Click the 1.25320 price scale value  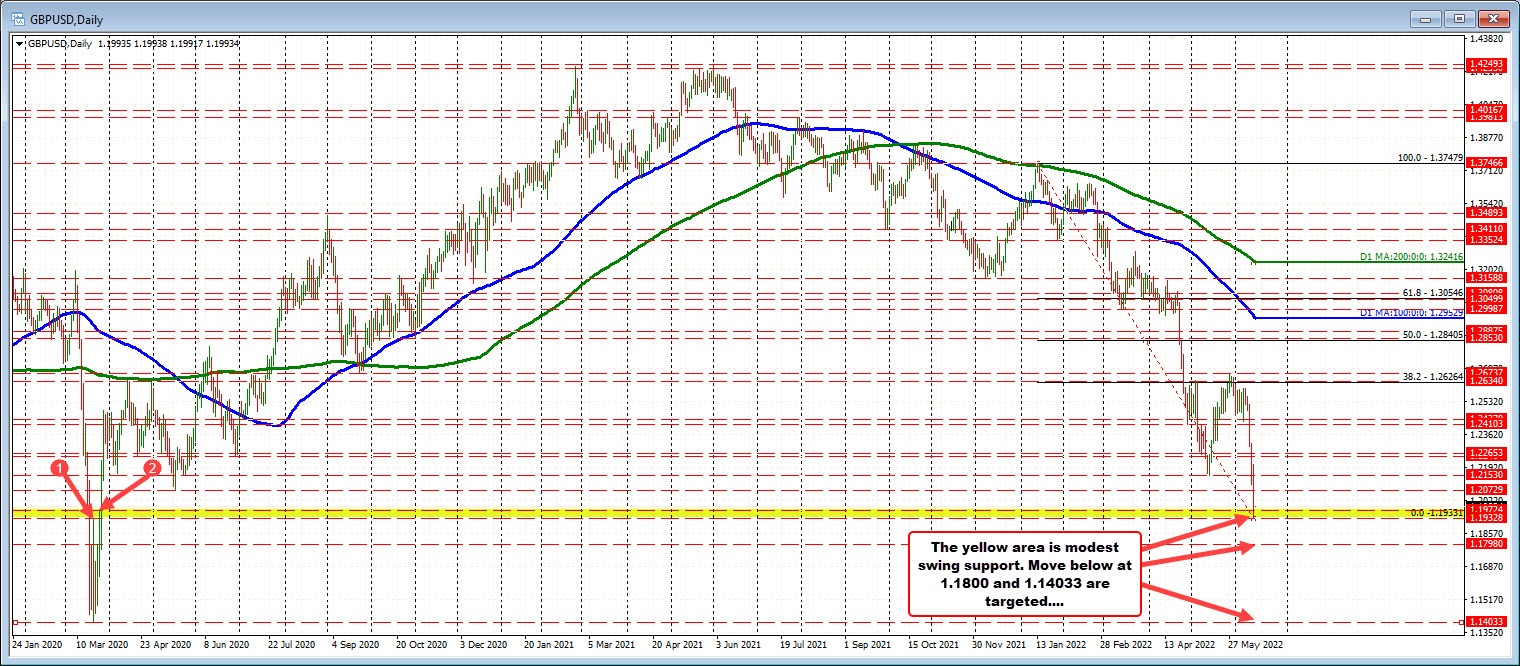1488,401
